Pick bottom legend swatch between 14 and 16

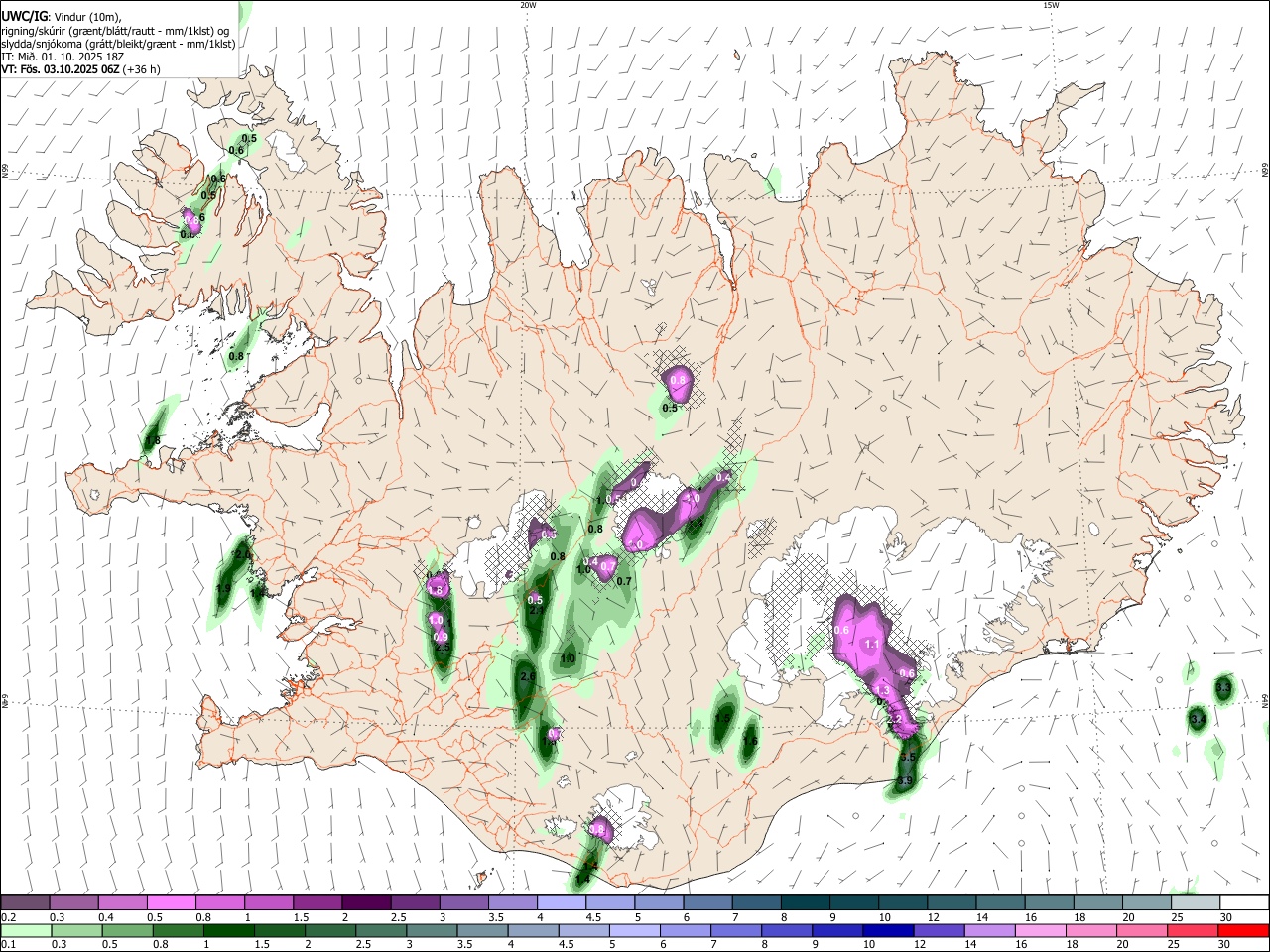pyautogui.click(x=987, y=931)
